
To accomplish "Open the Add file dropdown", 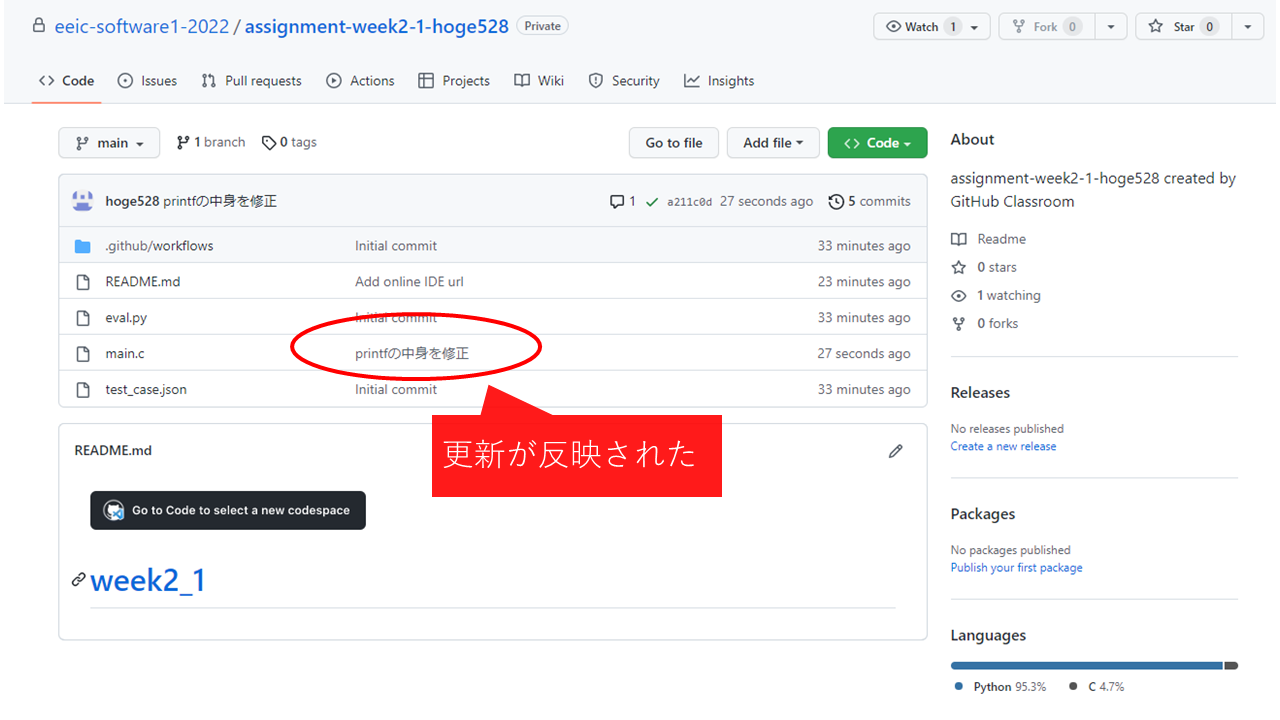I will tap(773, 143).
